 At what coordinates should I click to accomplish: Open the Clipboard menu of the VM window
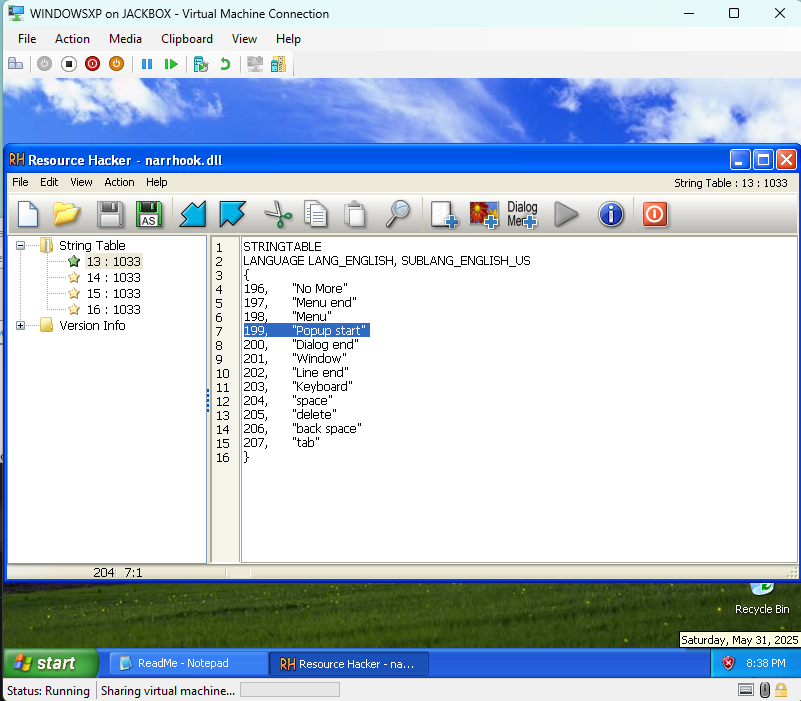click(x=187, y=39)
